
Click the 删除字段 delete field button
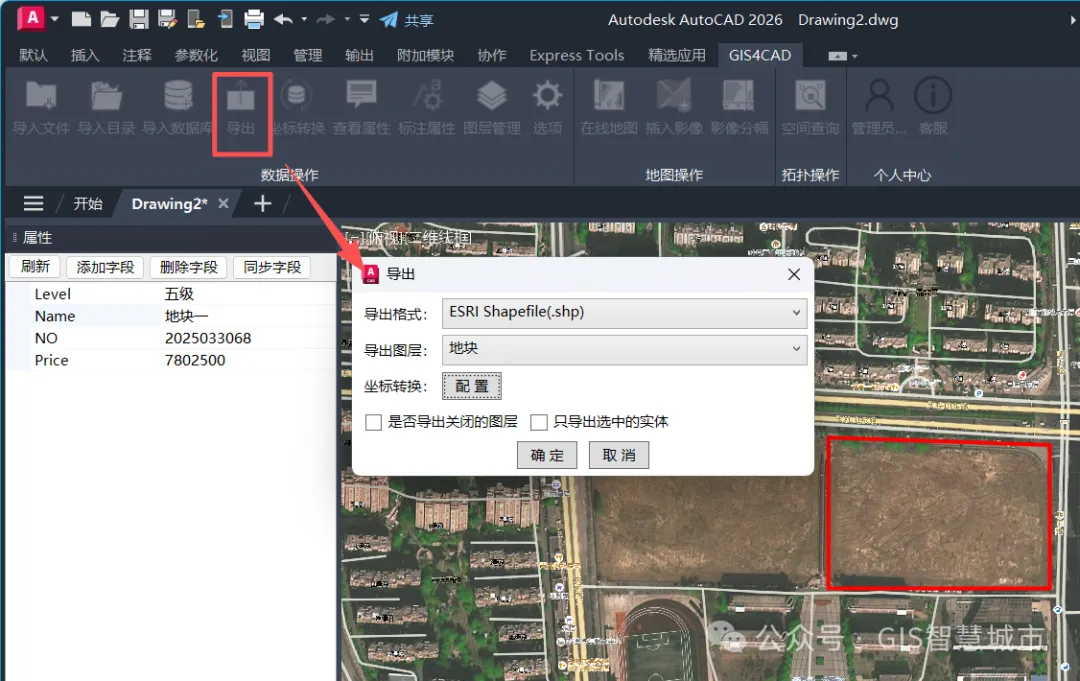(x=189, y=267)
